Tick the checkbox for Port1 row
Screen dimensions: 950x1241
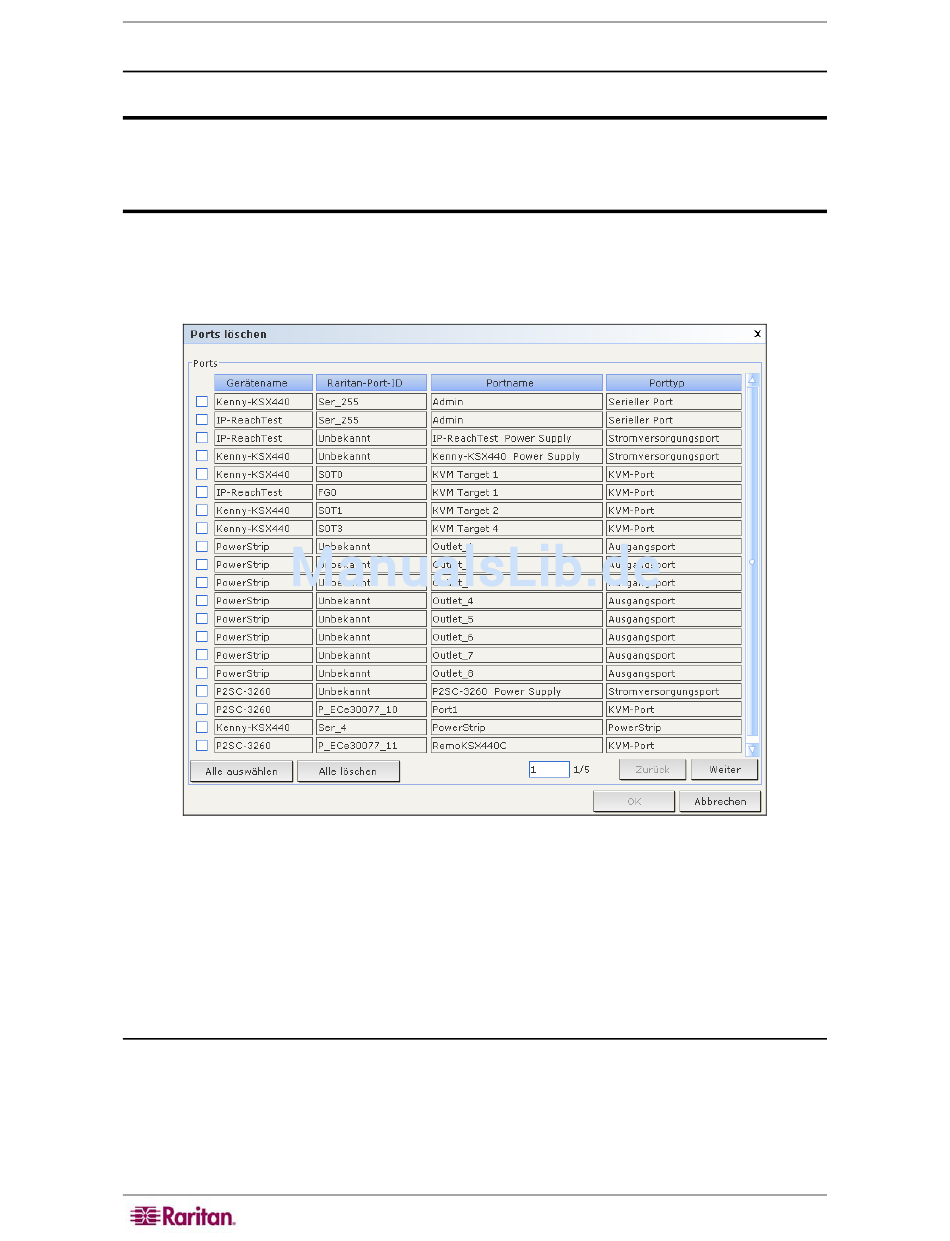click(x=202, y=709)
